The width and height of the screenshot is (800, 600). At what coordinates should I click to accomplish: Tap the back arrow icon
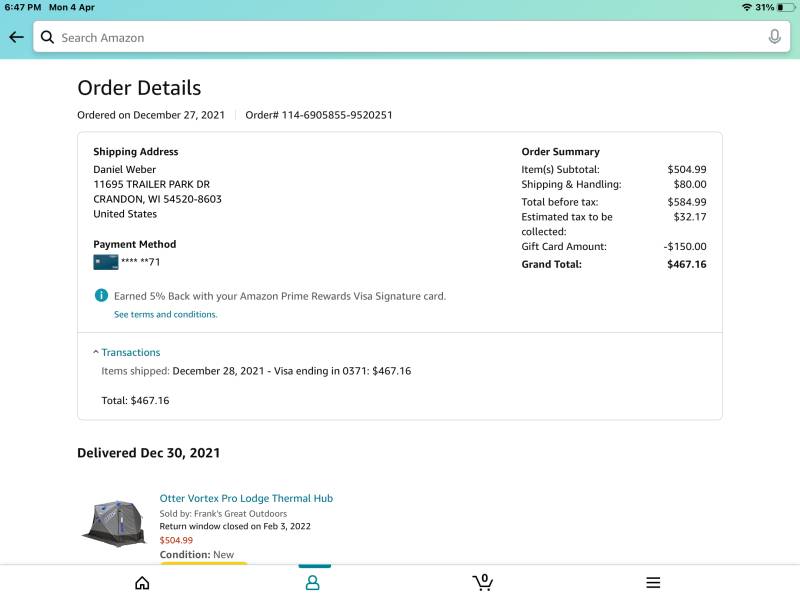click(x=16, y=37)
